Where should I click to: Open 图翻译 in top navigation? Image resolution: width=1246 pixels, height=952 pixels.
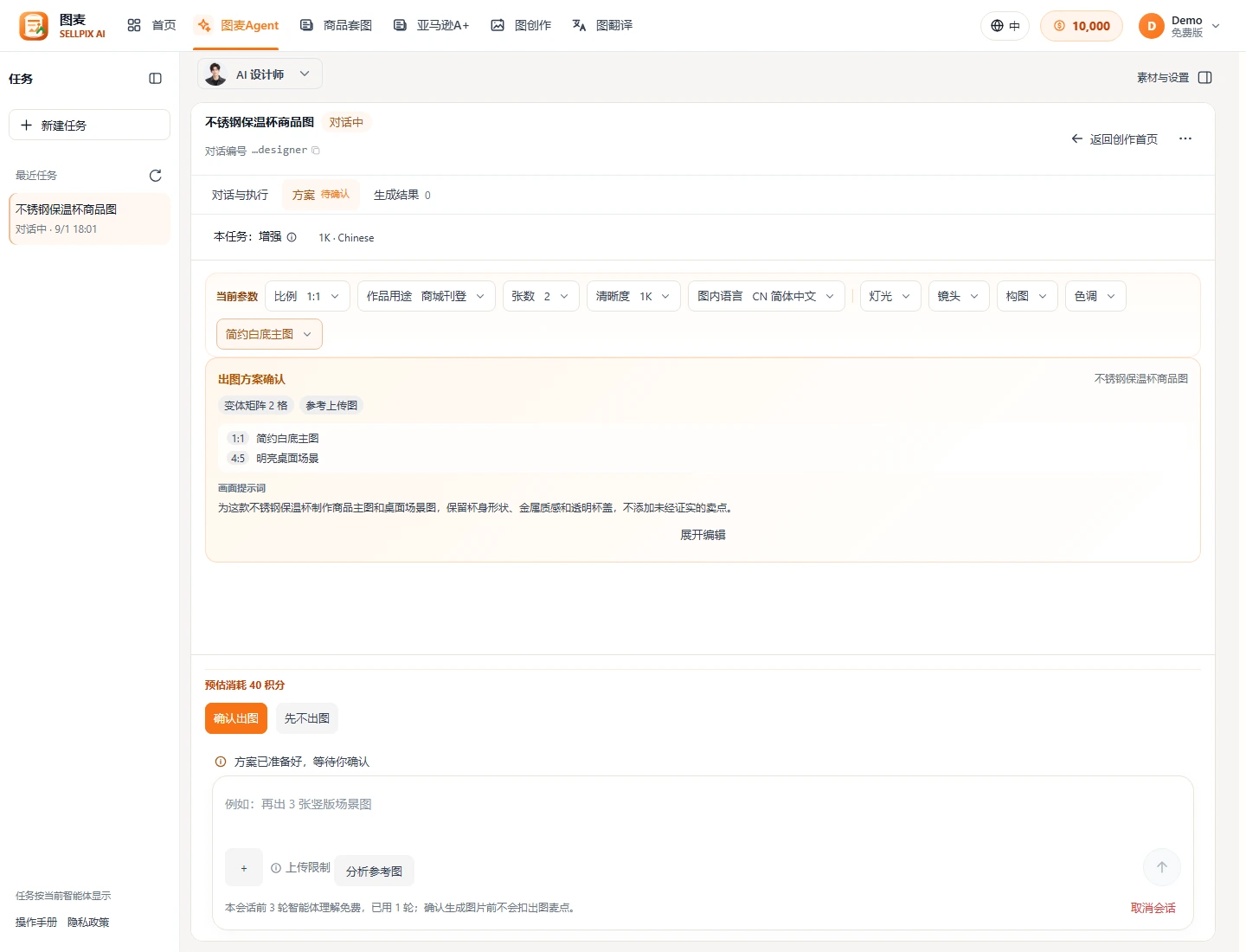602,26
